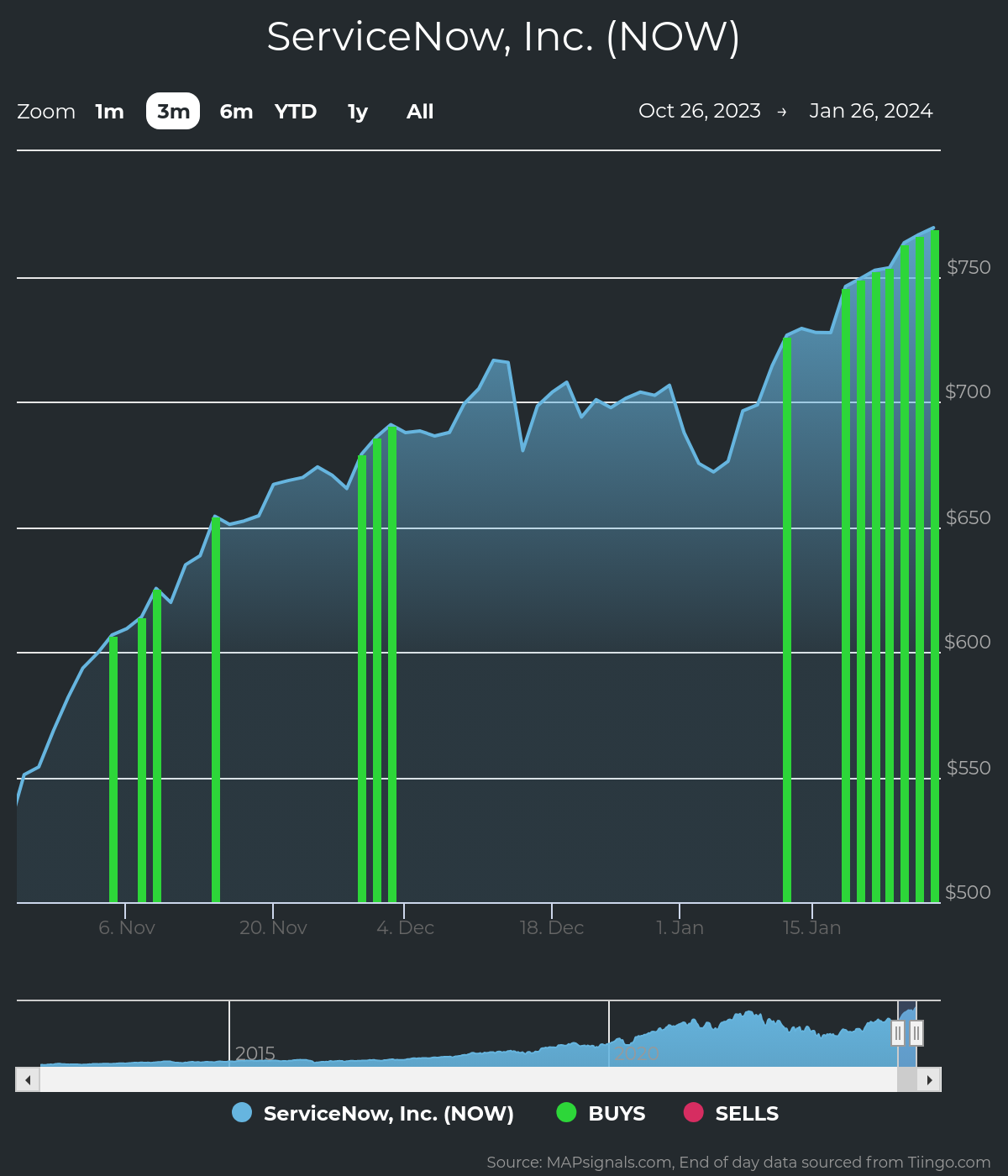Click the green BUYS legend dot

pyautogui.click(x=566, y=1112)
